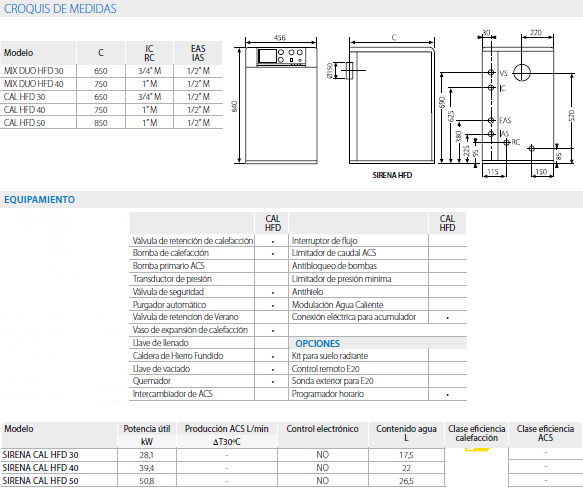Click the side view boiler drawing

(x=392, y=106)
